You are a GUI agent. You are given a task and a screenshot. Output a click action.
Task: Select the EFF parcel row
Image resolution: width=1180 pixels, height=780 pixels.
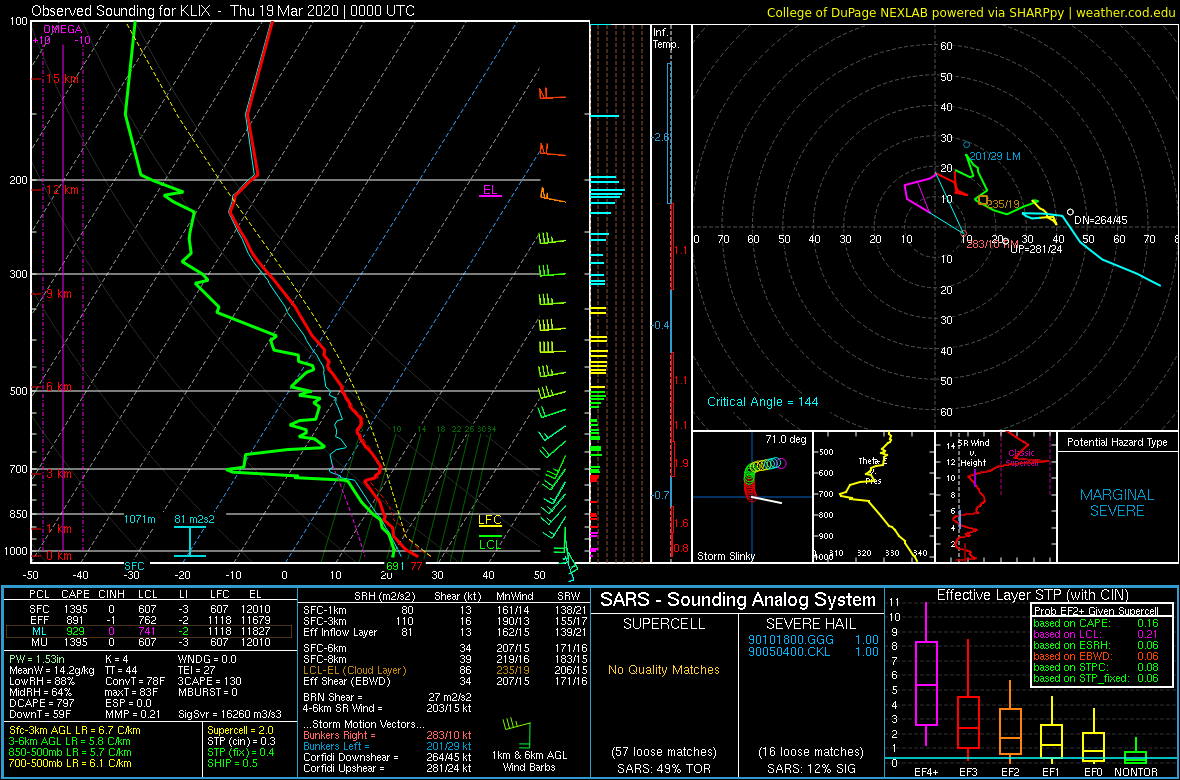point(149,622)
